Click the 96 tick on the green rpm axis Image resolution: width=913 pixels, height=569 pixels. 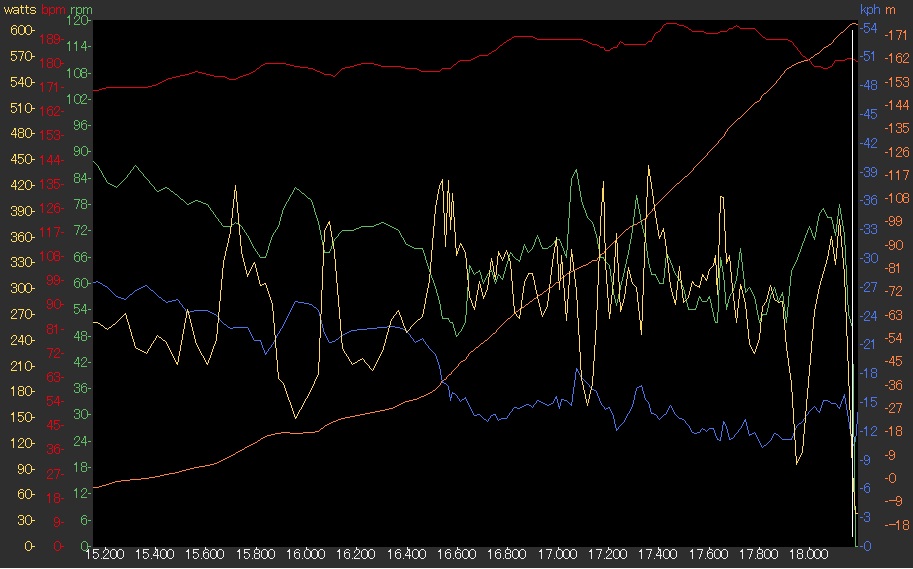pyautogui.click(x=82, y=125)
